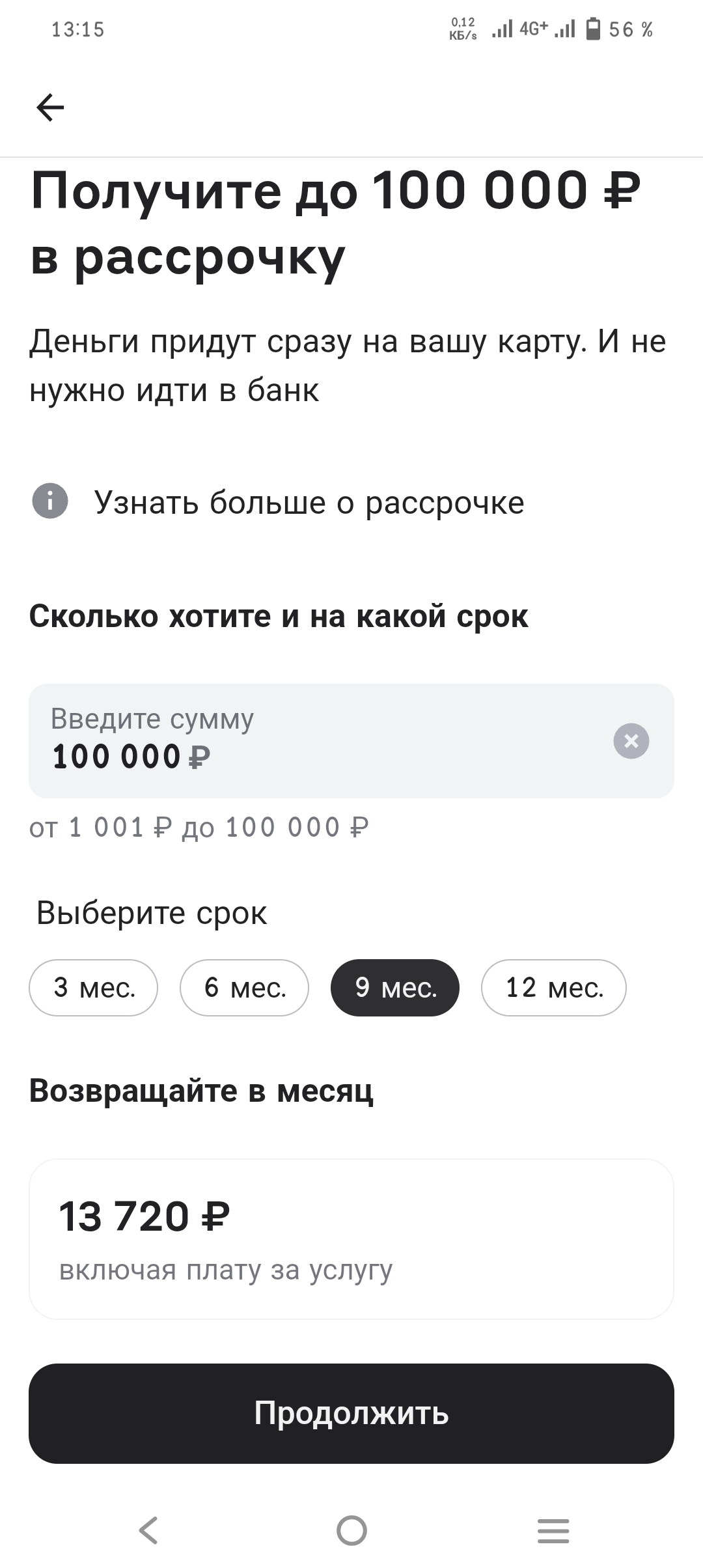Tap the Продолжить button
The image size is (703, 1568).
click(x=351, y=1414)
